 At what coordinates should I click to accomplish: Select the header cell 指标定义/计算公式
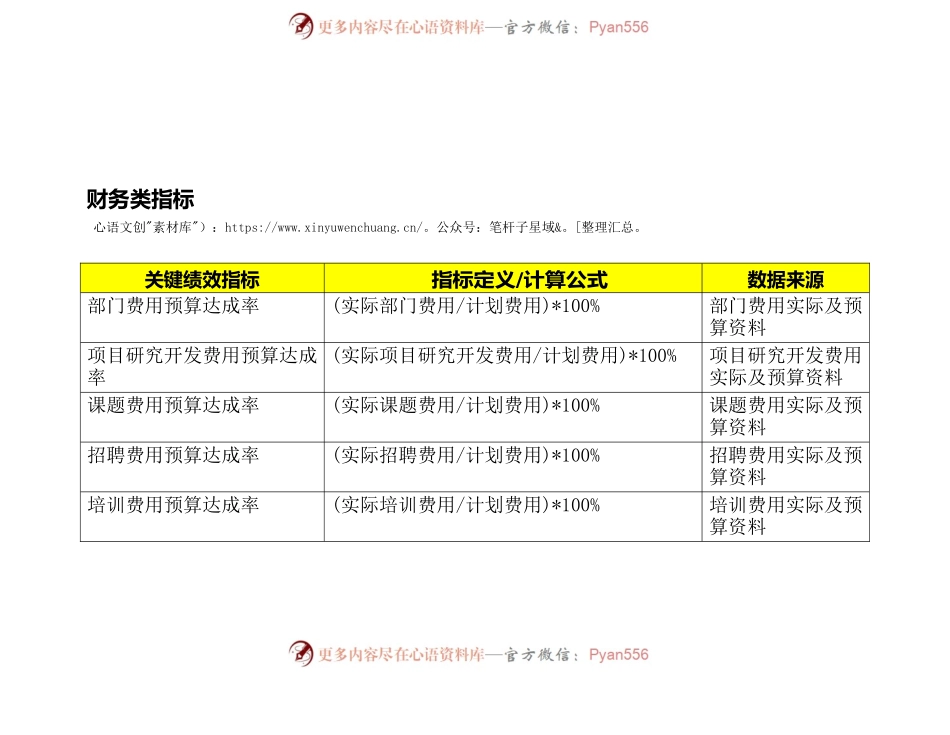513,279
